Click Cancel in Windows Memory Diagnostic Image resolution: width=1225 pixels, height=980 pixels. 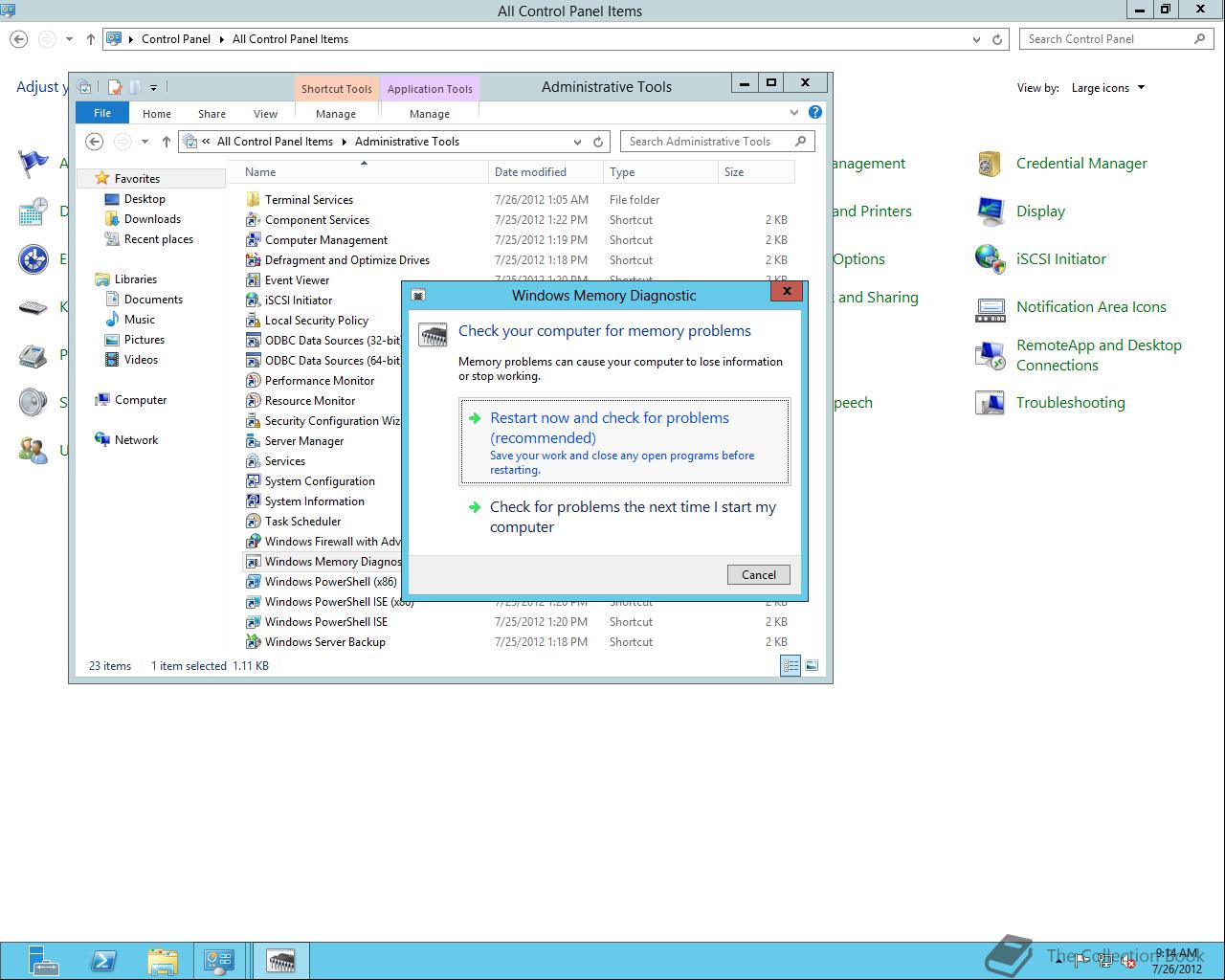tap(759, 574)
